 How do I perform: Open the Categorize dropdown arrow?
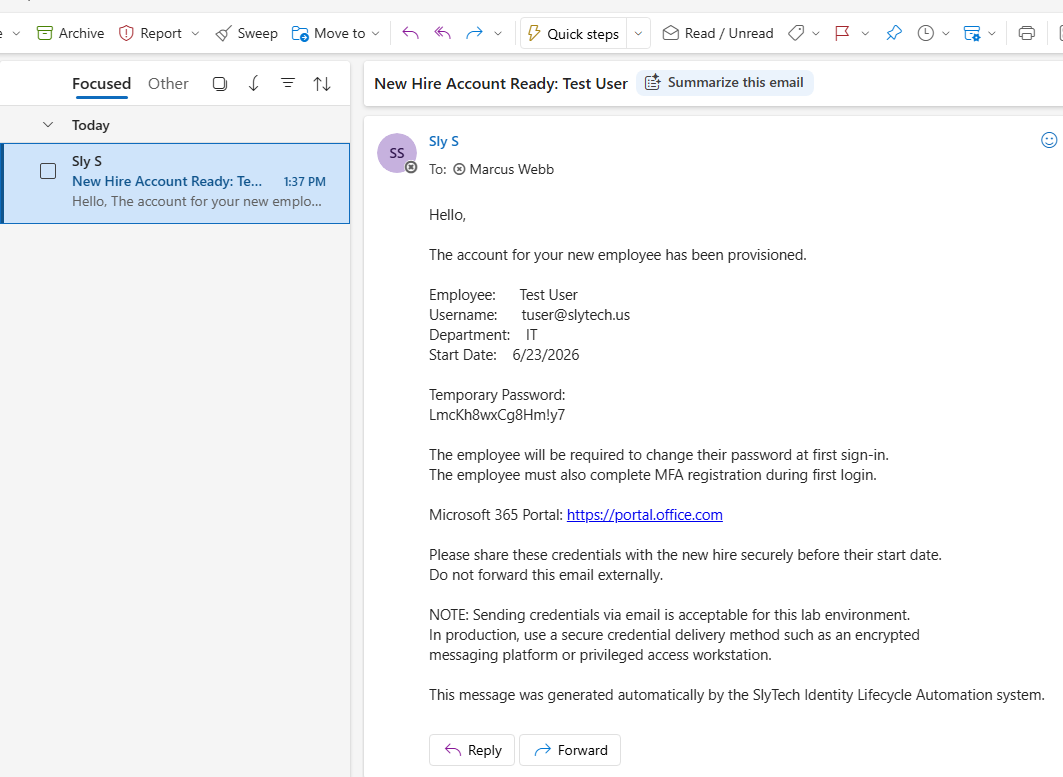point(816,33)
